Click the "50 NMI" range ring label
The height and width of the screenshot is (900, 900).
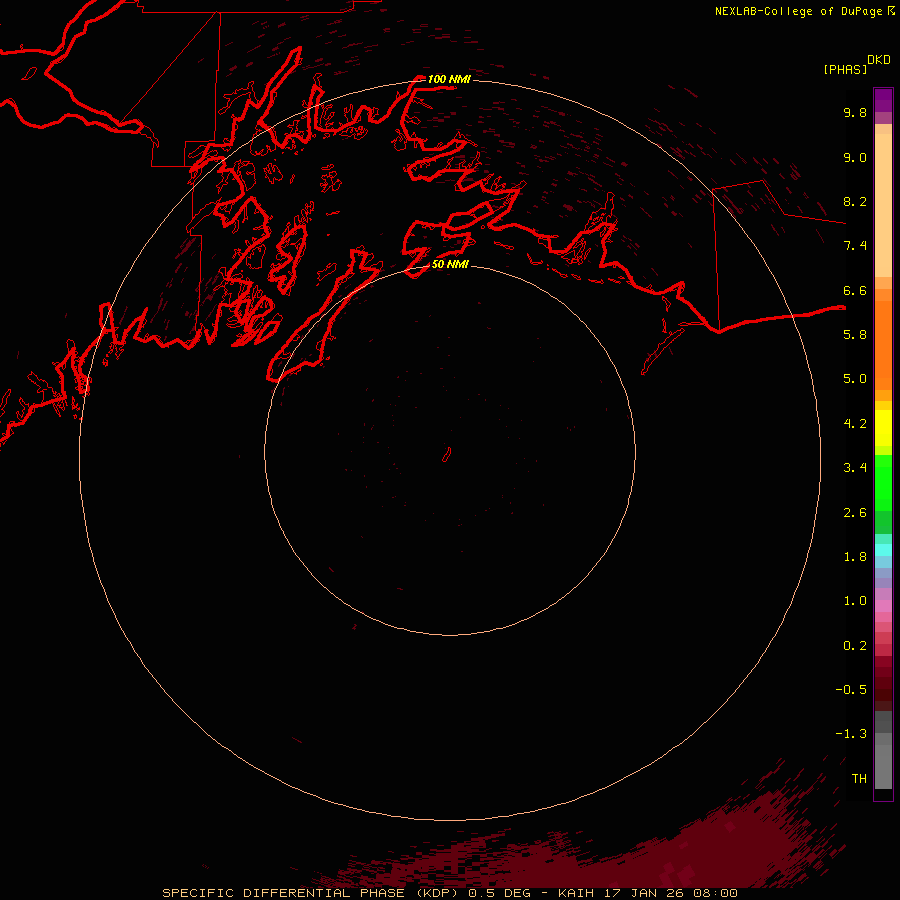[x=450, y=264]
